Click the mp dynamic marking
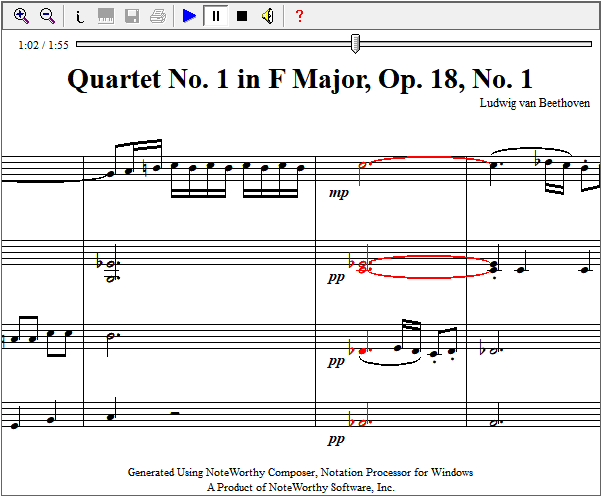This screenshot has height=497, width=602. (339, 193)
